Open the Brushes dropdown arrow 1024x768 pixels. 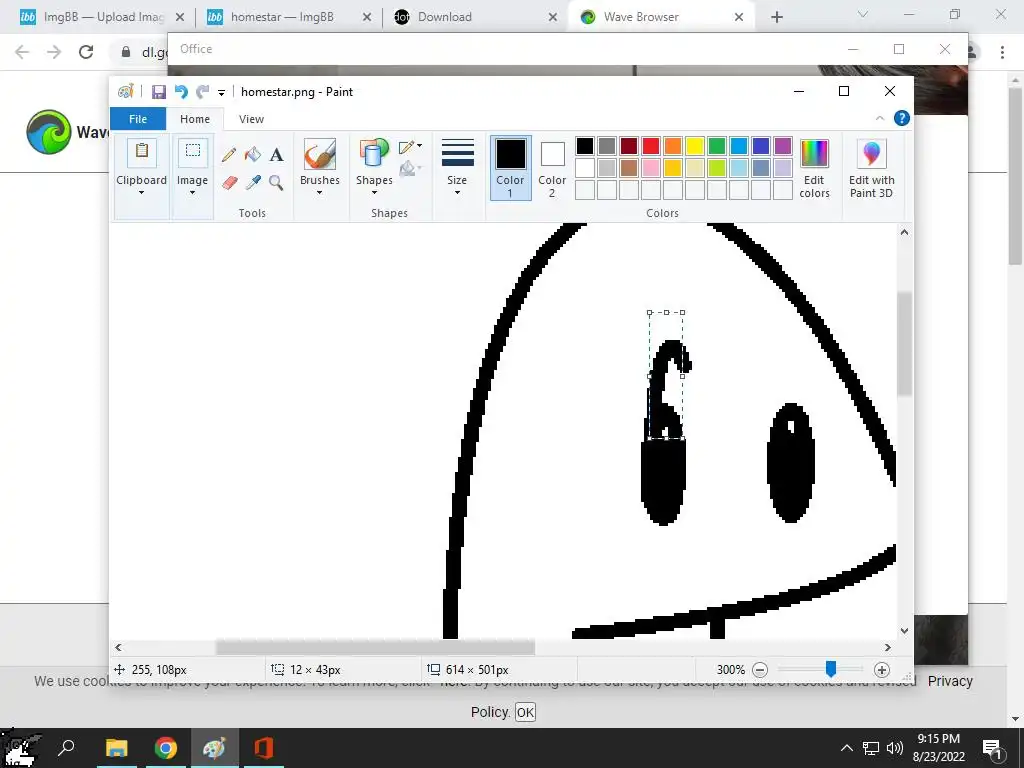pos(320,193)
